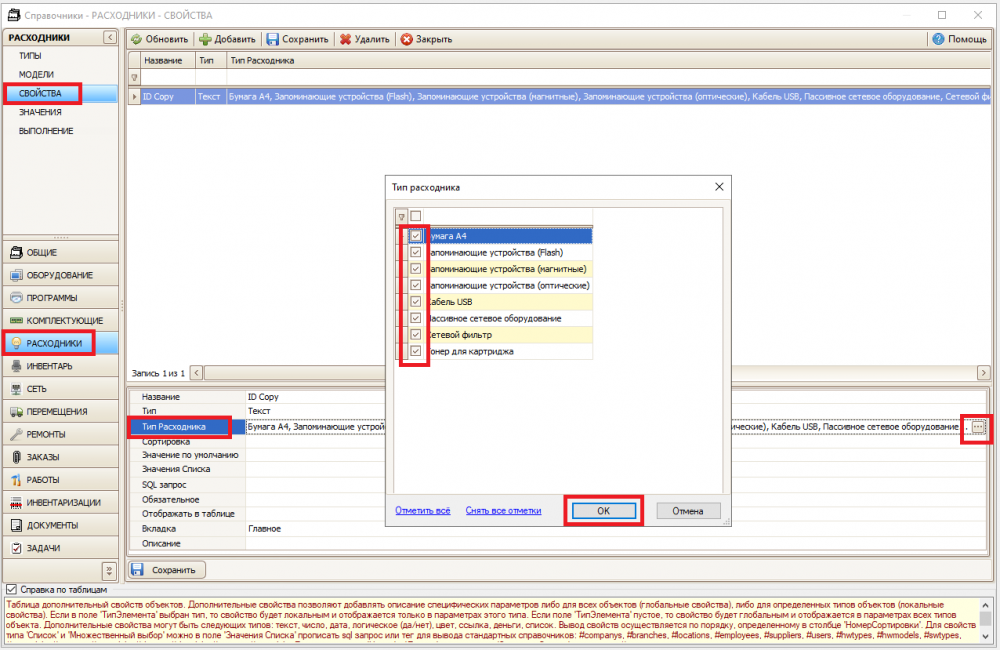The image size is (1000, 650).
Task: Open the ОБЩИЕ section icon
Action: coord(17,253)
